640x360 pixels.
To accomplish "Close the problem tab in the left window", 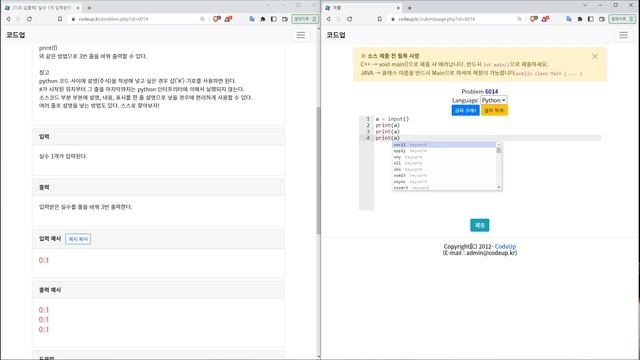I will coord(78,7).
